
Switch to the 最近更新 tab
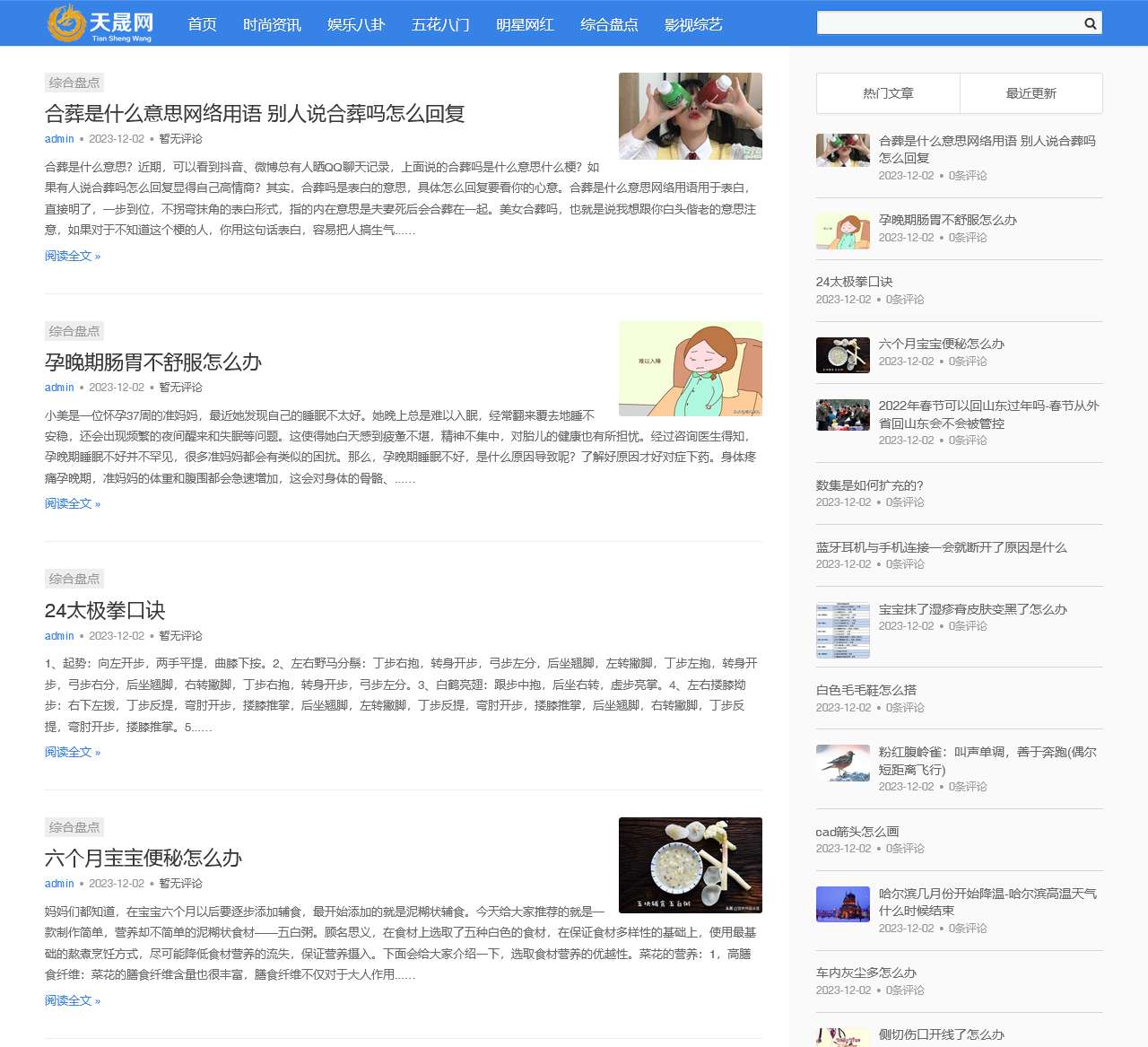point(1031,93)
